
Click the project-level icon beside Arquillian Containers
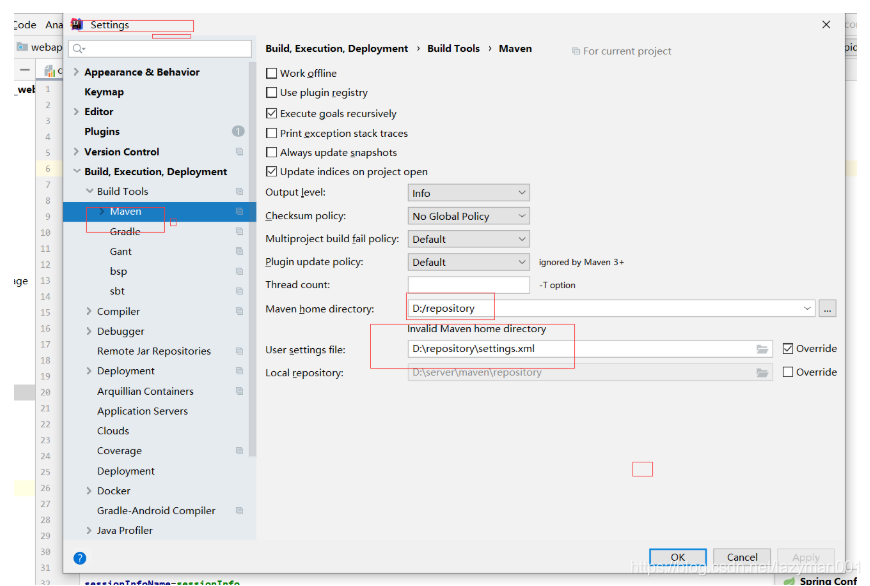click(x=240, y=391)
